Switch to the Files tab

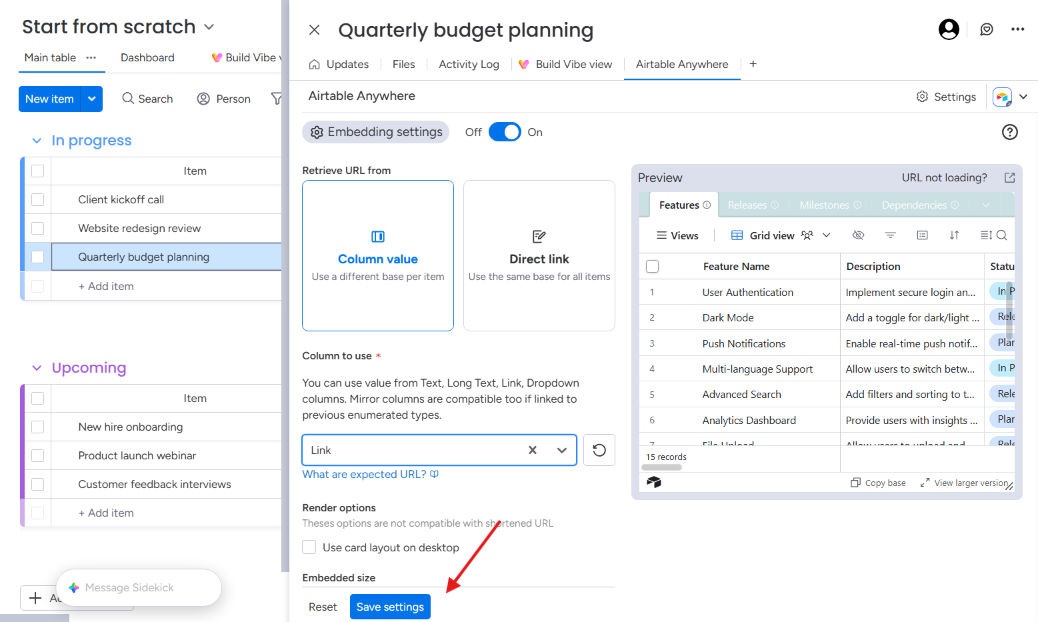(x=404, y=64)
